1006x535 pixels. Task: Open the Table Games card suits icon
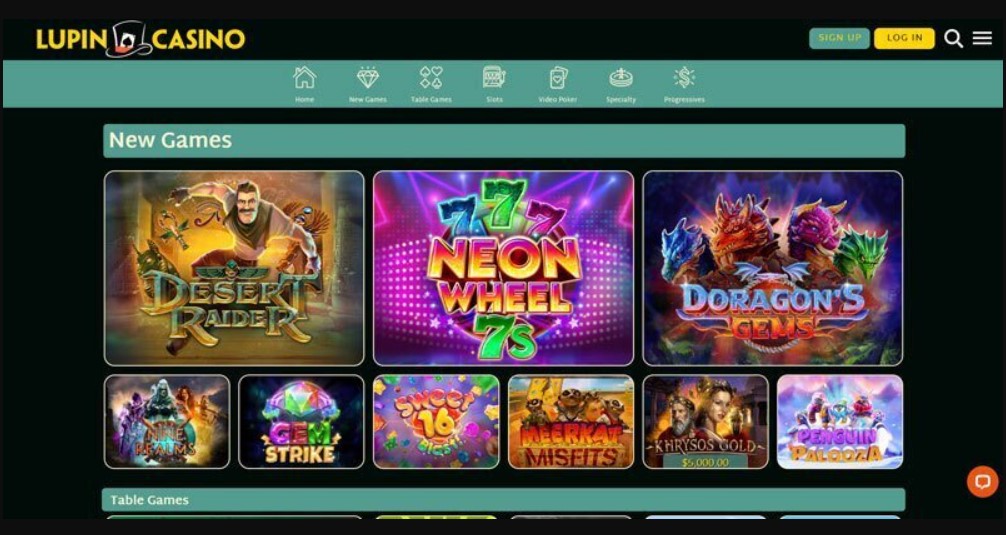[x=431, y=78]
